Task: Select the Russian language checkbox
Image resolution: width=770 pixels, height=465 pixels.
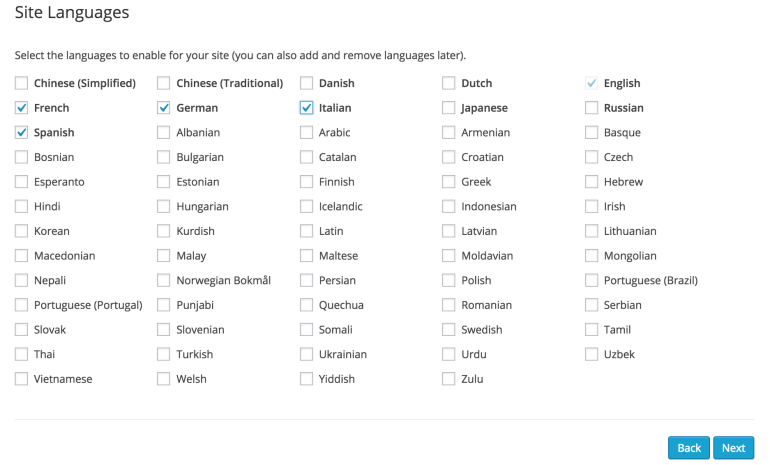Action: coord(591,108)
